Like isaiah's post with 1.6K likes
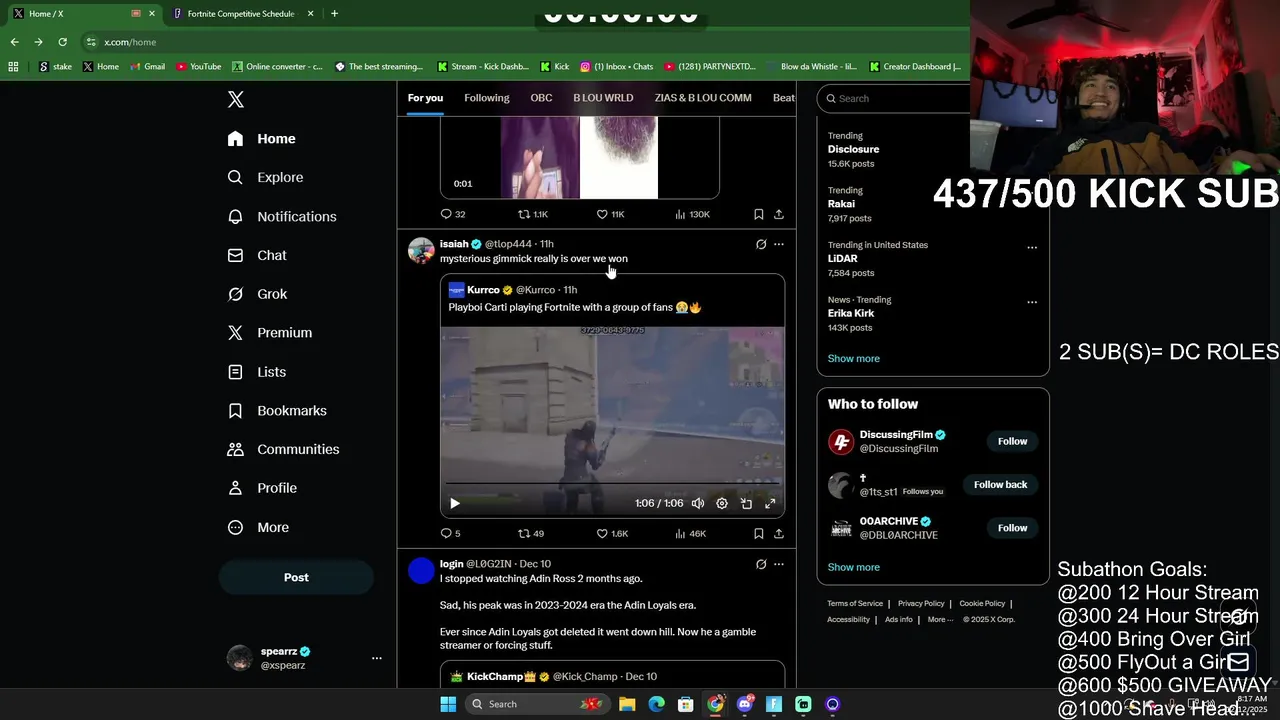Viewport: 1280px width, 720px height. click(611, 534)
